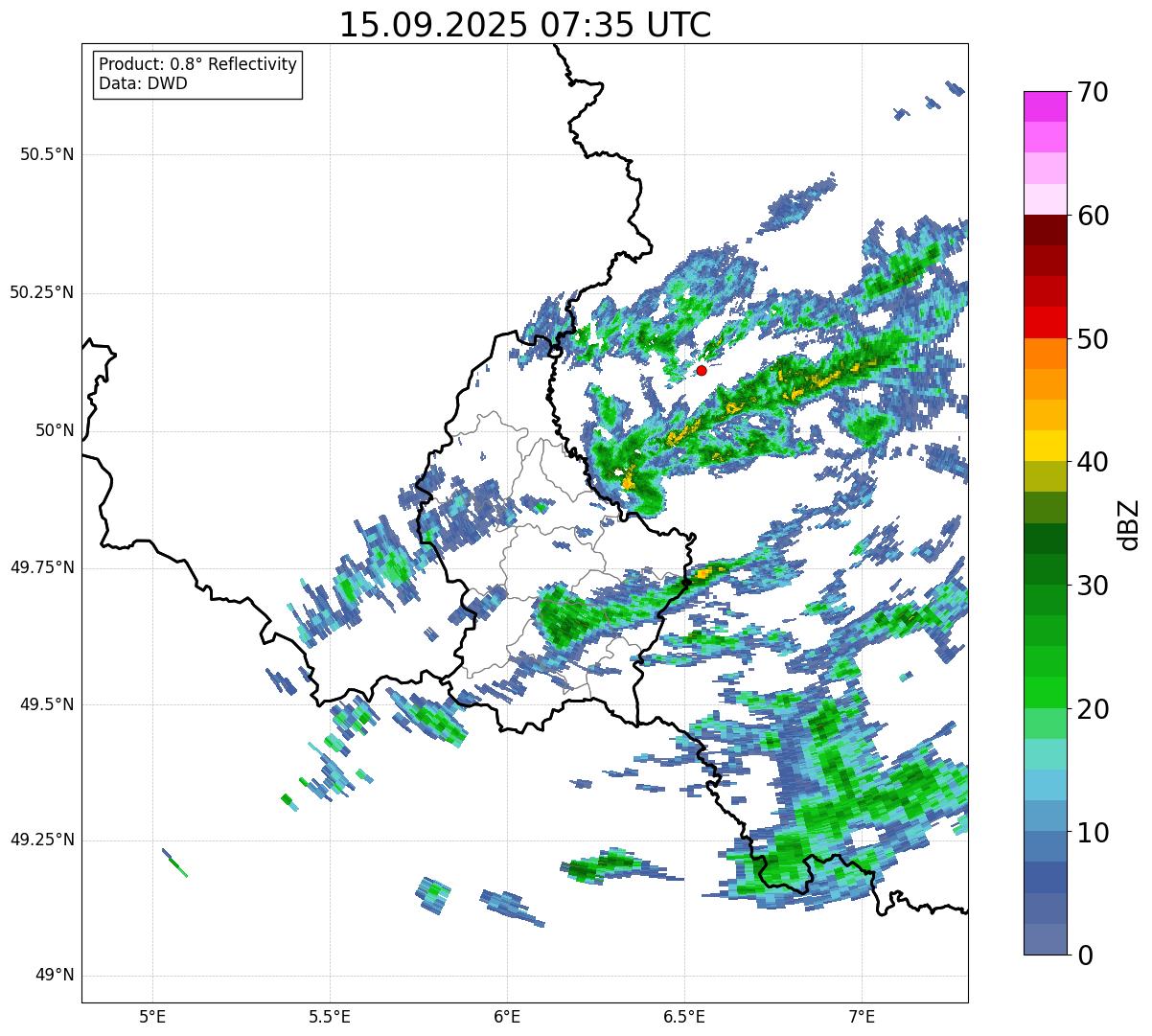
Task: Click the 7°E longitude label
Action: [862, 1016]
